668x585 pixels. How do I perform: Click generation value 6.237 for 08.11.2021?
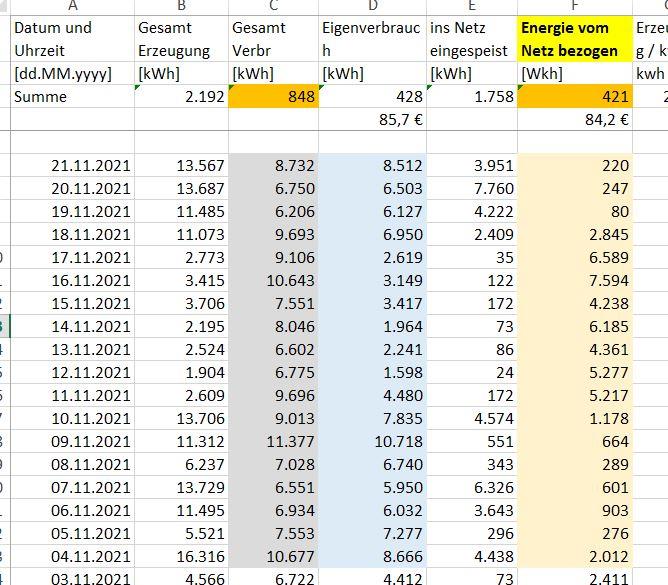point(181,464)
